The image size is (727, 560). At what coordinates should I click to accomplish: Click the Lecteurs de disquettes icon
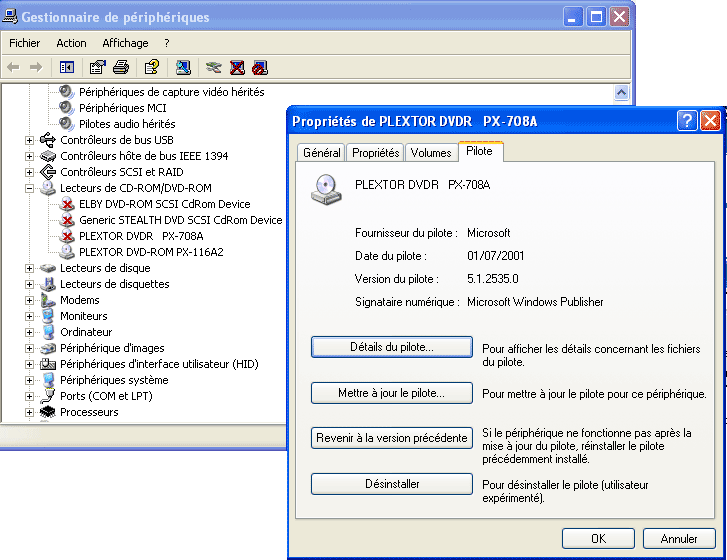(x=48, y=284)
